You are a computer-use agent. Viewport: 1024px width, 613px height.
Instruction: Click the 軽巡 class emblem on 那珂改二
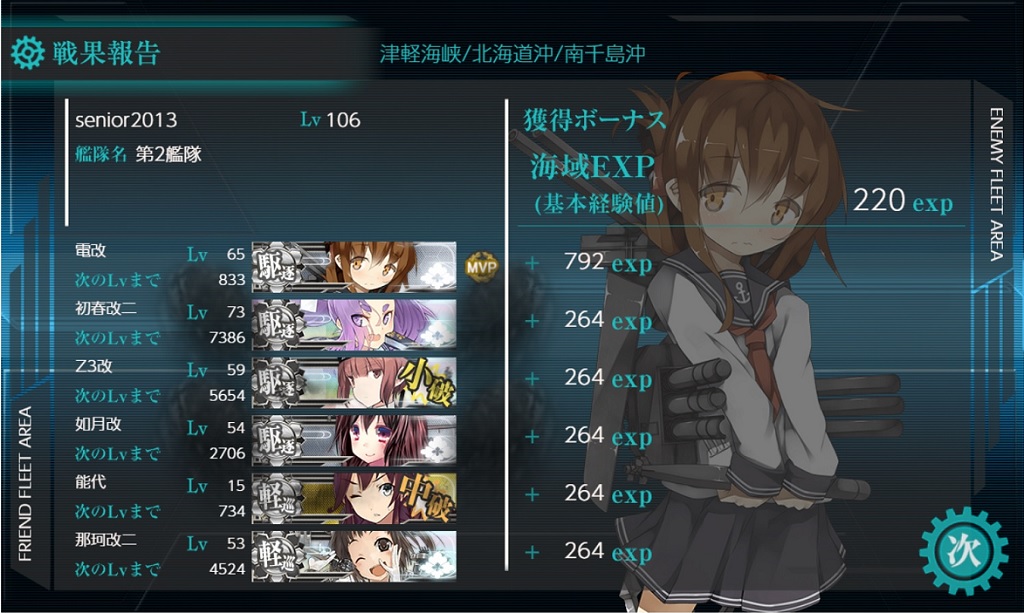tap(279, 556)
